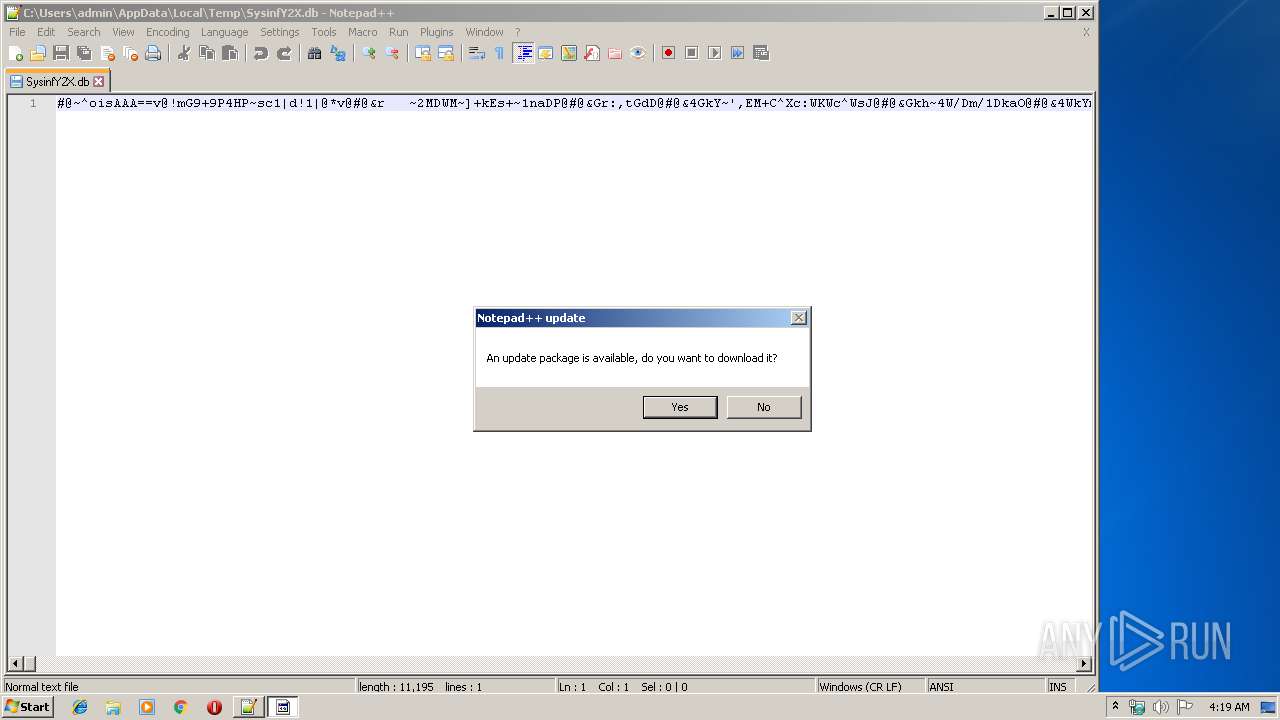This screenshot has height=720, width=1280.
Task: Click Yes to download the update
Action: click(680, 407)
